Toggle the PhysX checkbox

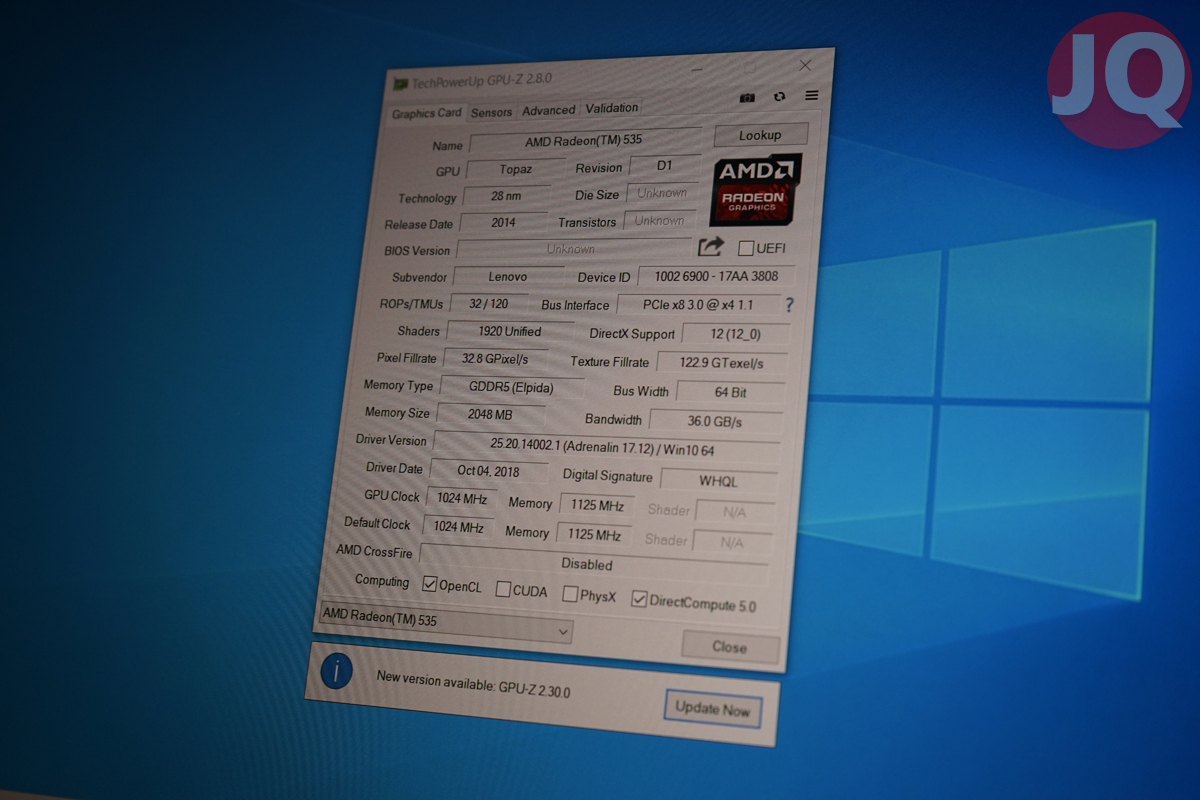pos(570,595)
